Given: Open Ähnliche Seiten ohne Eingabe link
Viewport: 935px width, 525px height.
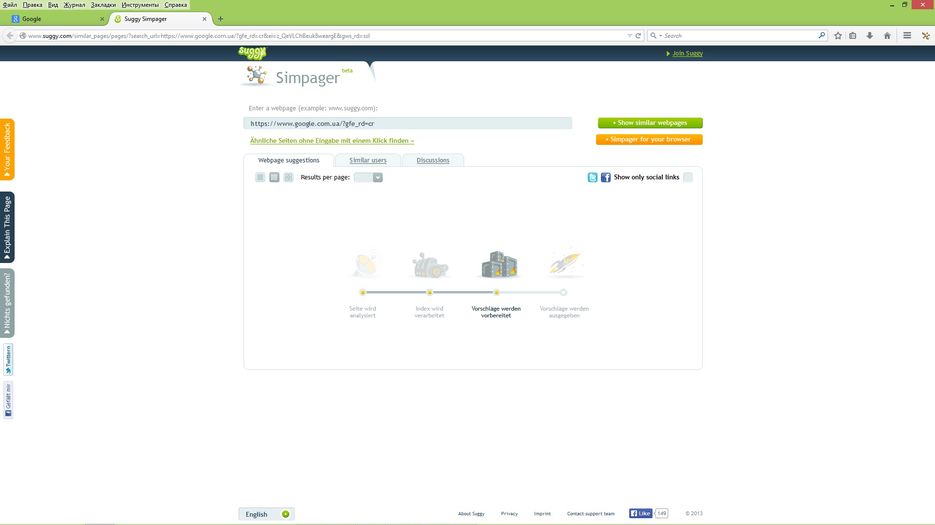Looking at the screenshot, I should point(332,141).
